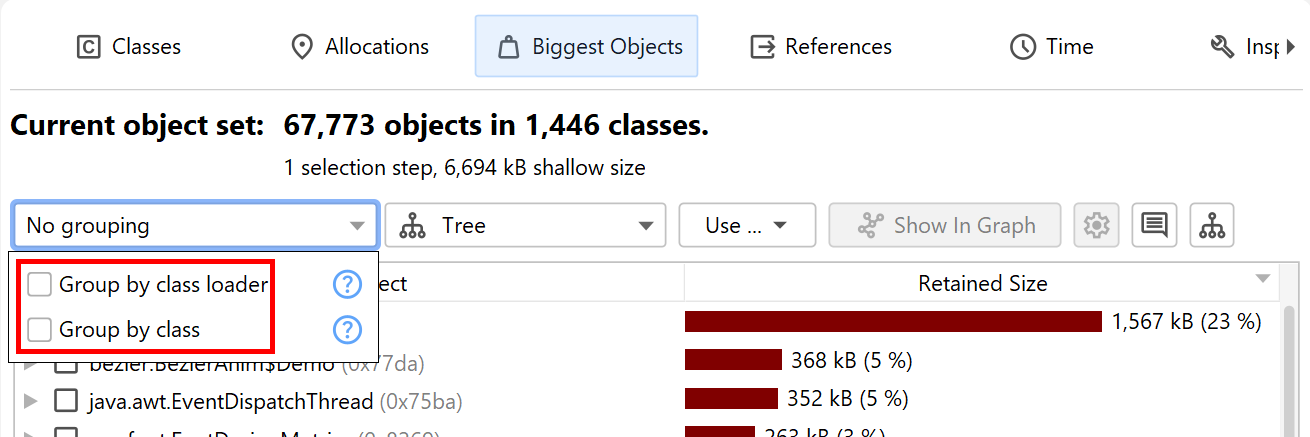
Task: Sort by the Retained Size column header
Action: click(982, 284)
